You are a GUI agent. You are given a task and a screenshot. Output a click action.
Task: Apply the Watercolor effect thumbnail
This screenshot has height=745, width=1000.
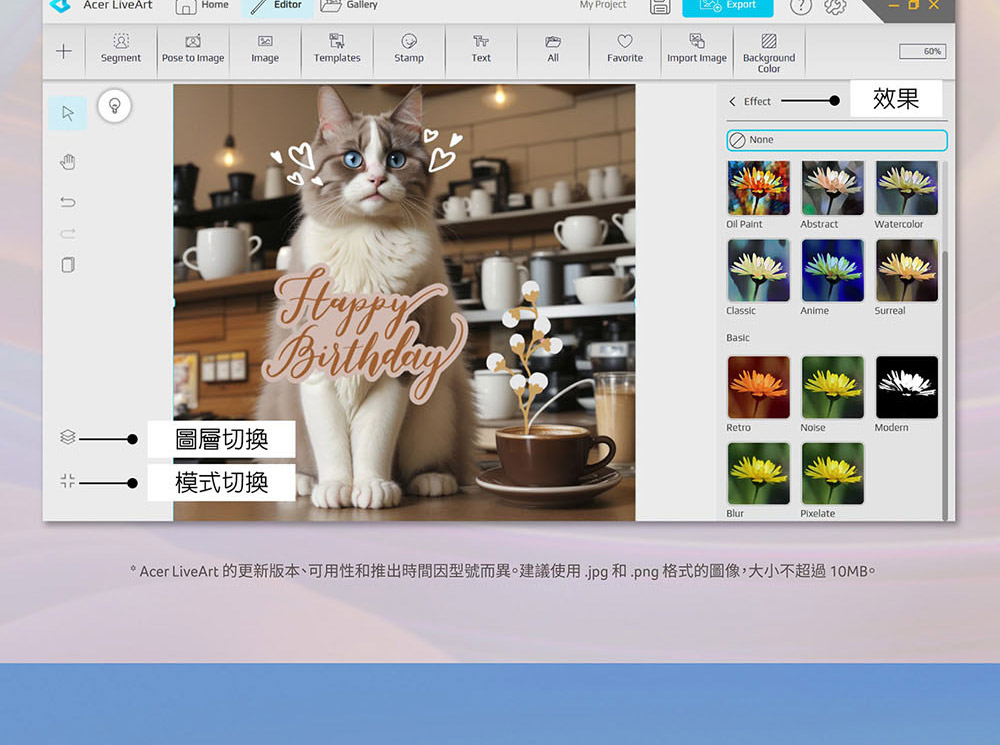coord(906,187)
